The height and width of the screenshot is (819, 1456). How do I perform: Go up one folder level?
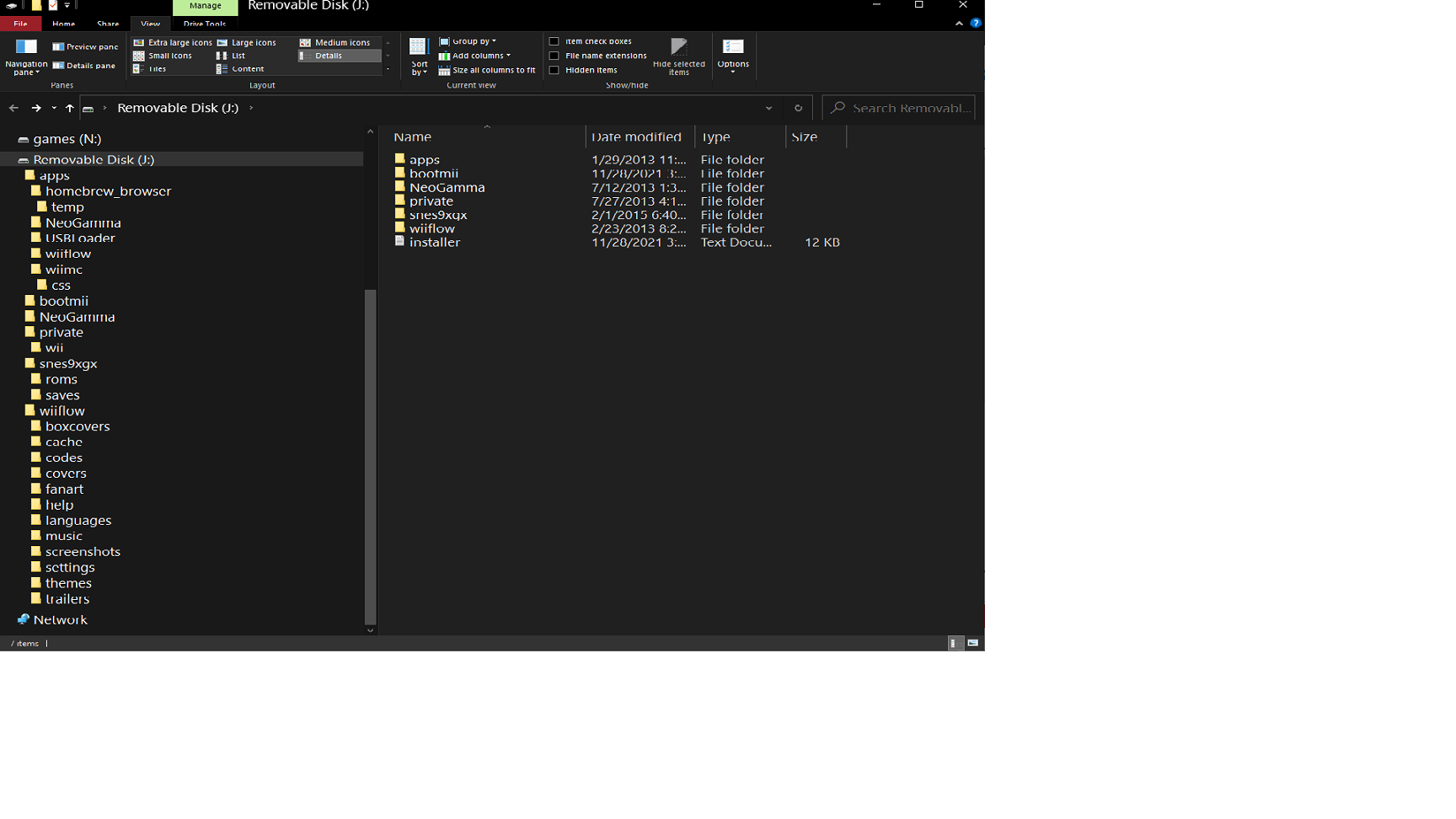pos(70,108)
